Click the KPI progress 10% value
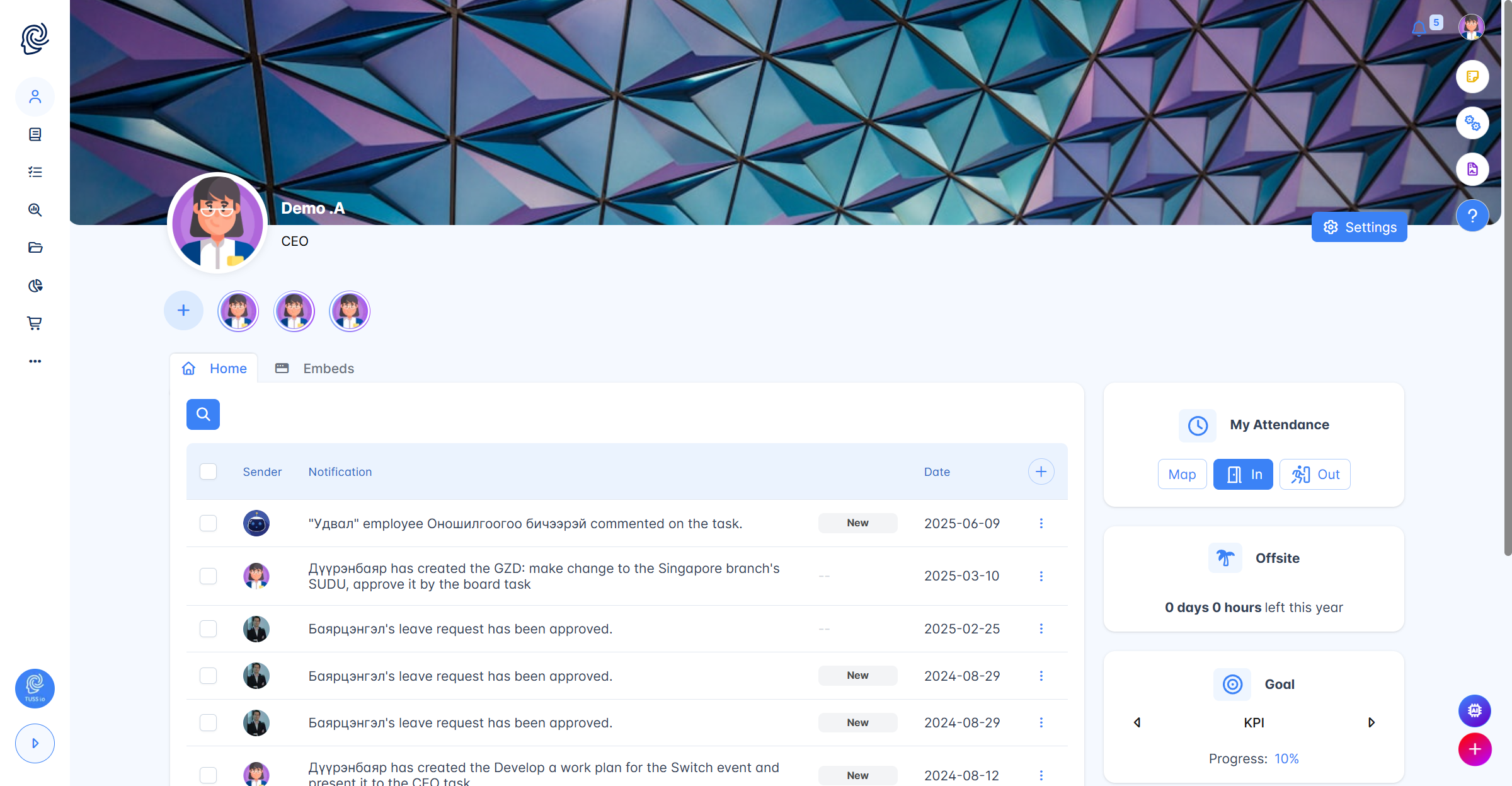The image size is (1512, 786). 1286,758
